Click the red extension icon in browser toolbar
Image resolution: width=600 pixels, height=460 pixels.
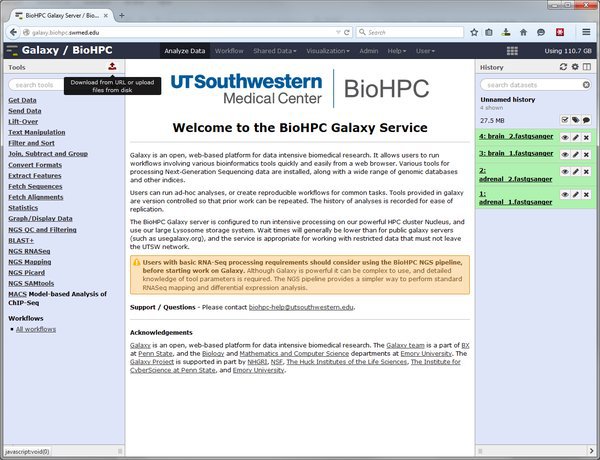pos(560,32)
